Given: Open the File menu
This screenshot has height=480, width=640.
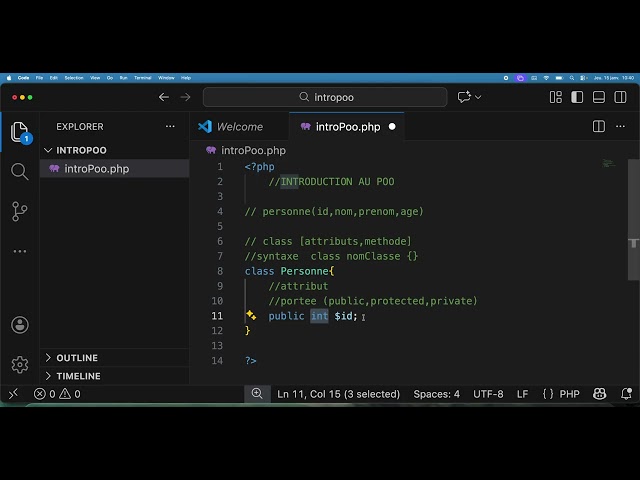Looking at the screenshot, I should pos(39,78).
